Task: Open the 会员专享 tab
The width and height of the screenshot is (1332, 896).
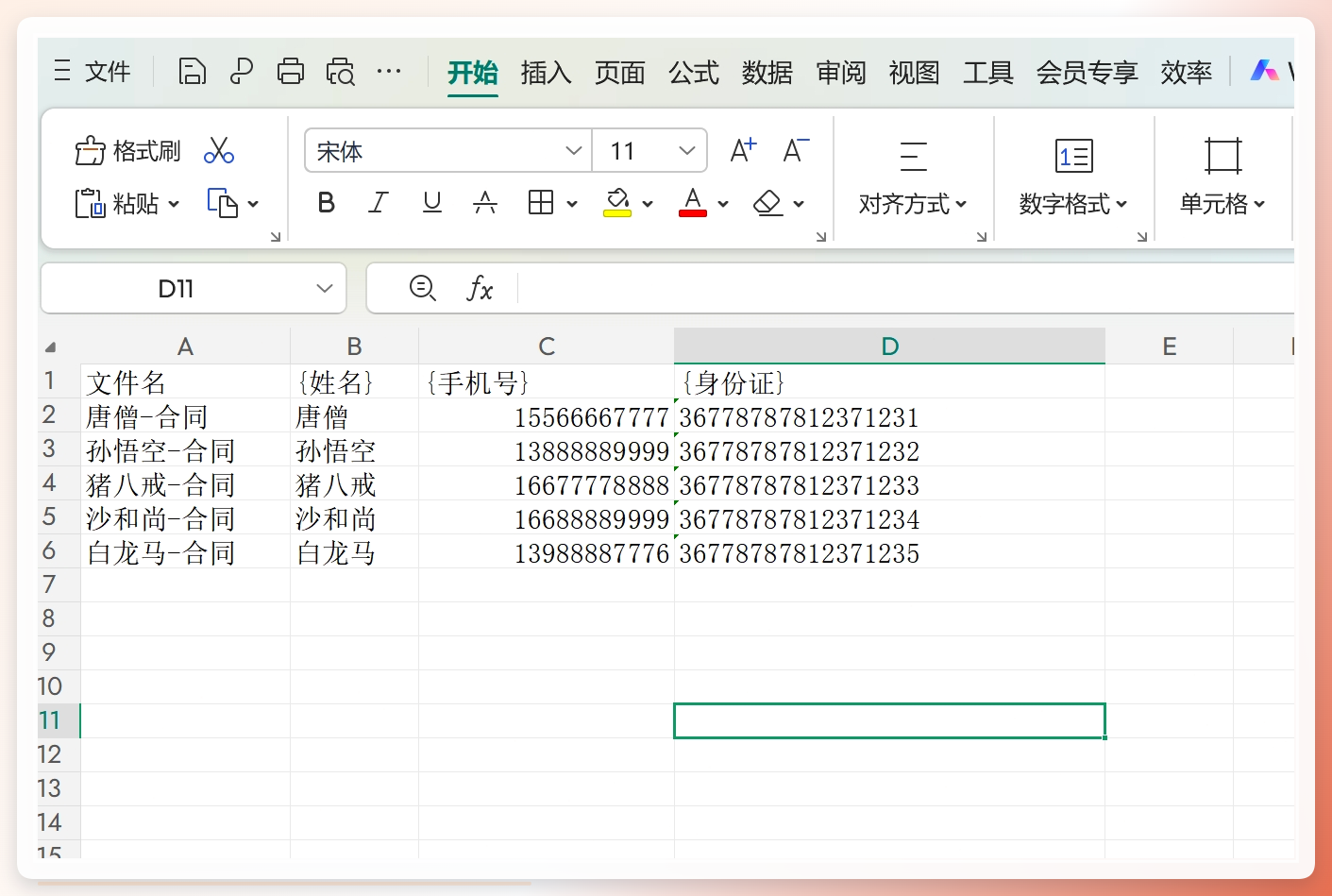Action: point(1088,73)
